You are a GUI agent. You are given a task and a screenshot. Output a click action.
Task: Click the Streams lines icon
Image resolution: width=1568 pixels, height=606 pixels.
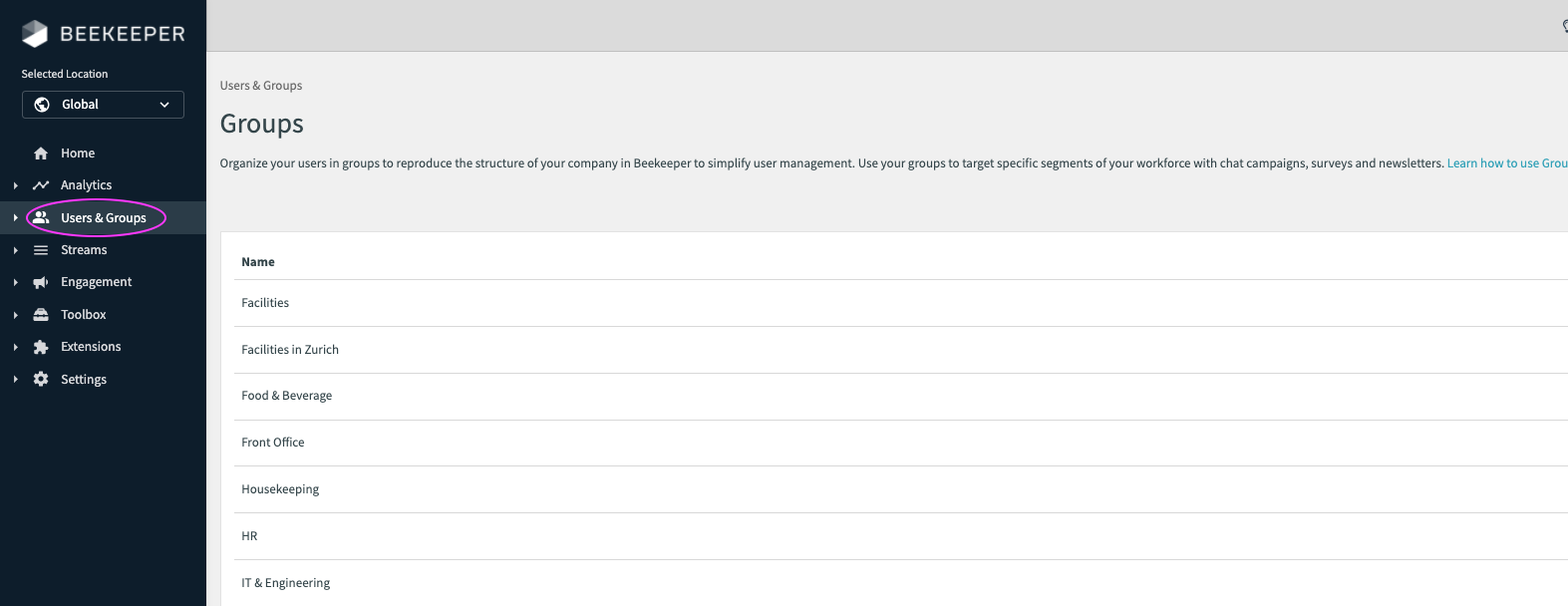pos(41,250)
